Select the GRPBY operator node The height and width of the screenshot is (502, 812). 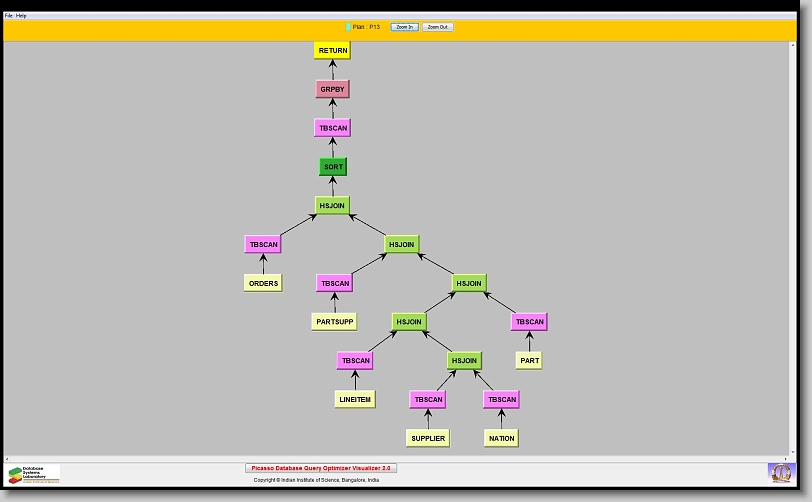332,89
